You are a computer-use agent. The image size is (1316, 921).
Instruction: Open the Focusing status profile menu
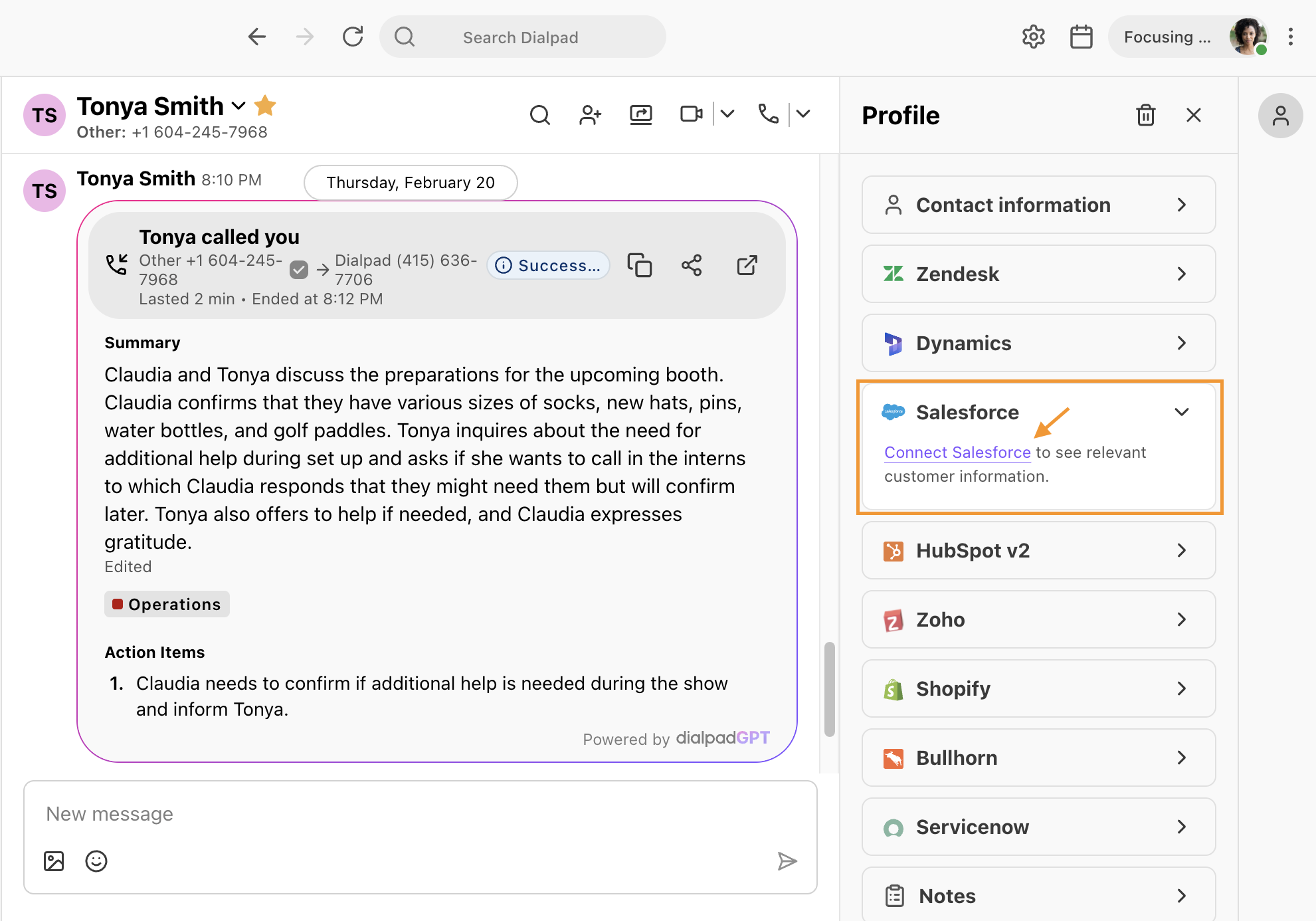(x=1190, y=37)
